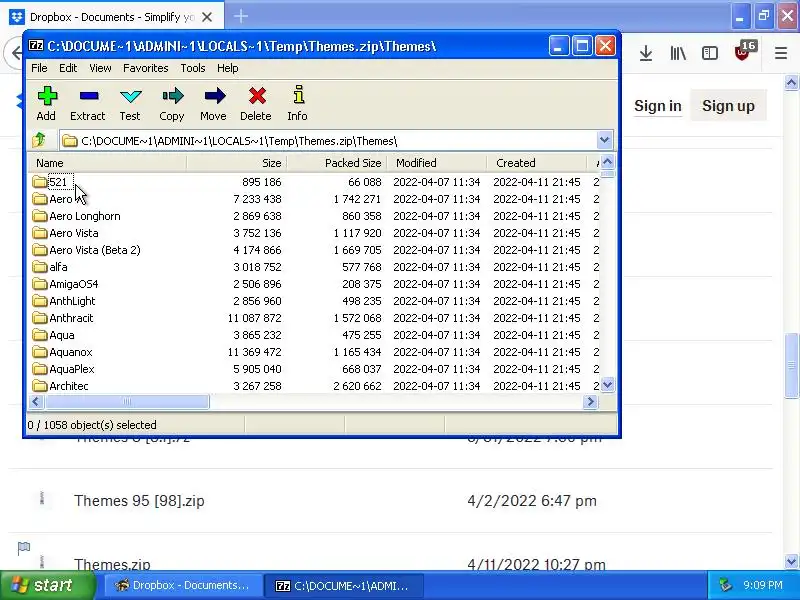The width and height of the screenshot is (800, 600).
Task: Sort by the Size column header
Action: click(237, 163)
